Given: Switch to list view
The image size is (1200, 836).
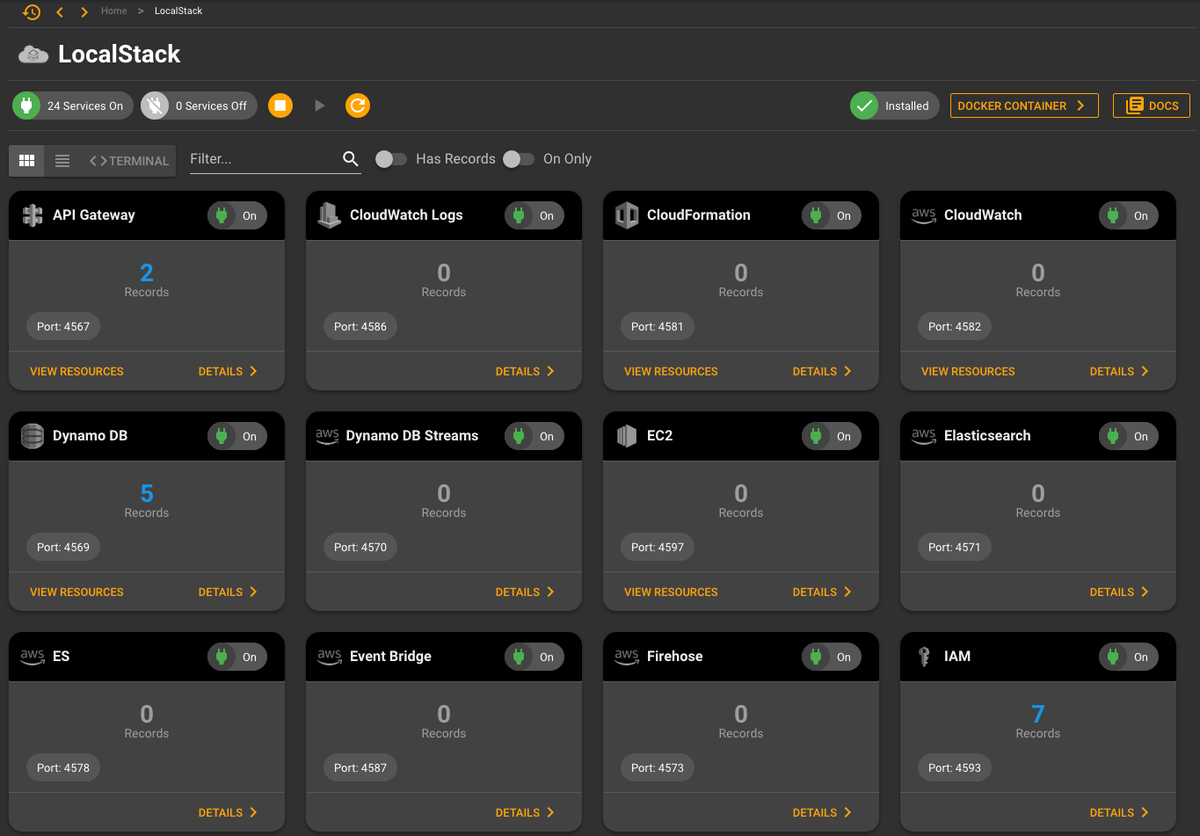Looking at the screenshot, I should click(62, 160).
